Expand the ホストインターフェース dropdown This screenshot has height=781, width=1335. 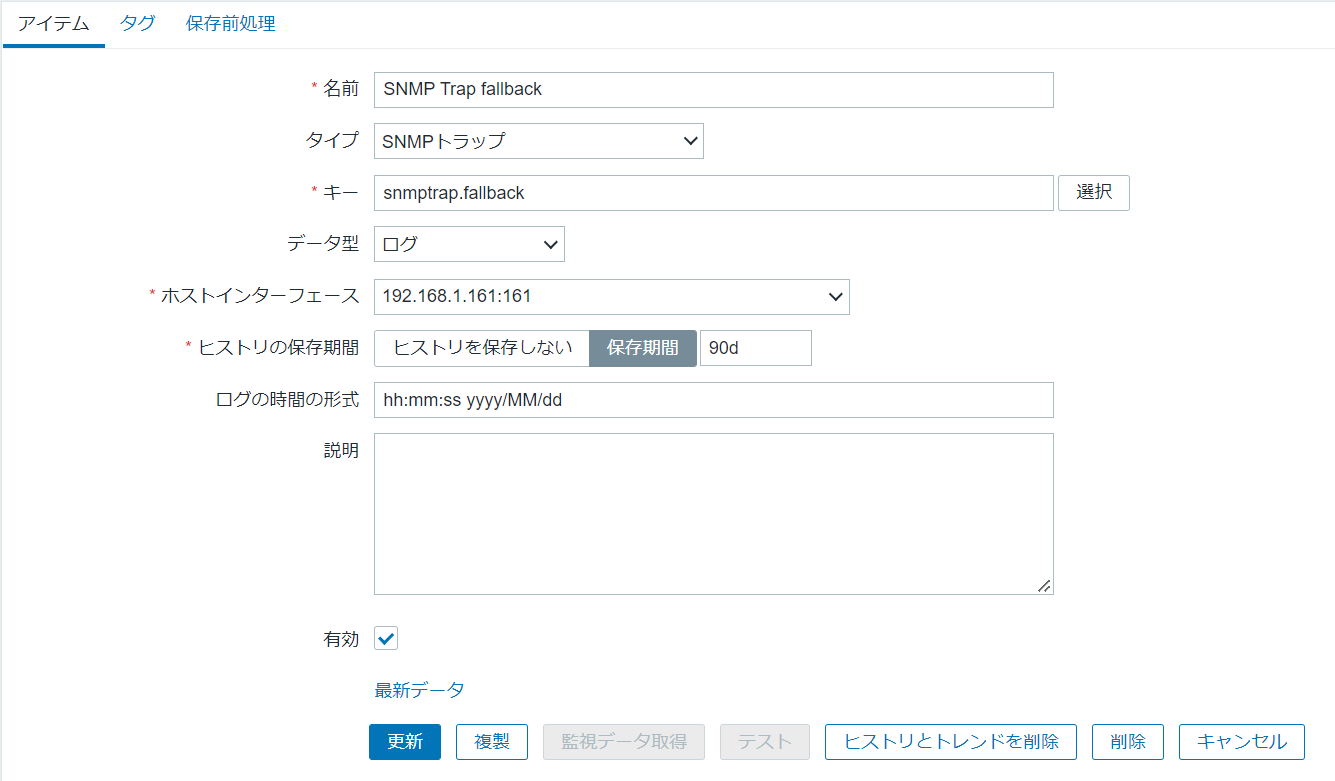tap(611, 296)
